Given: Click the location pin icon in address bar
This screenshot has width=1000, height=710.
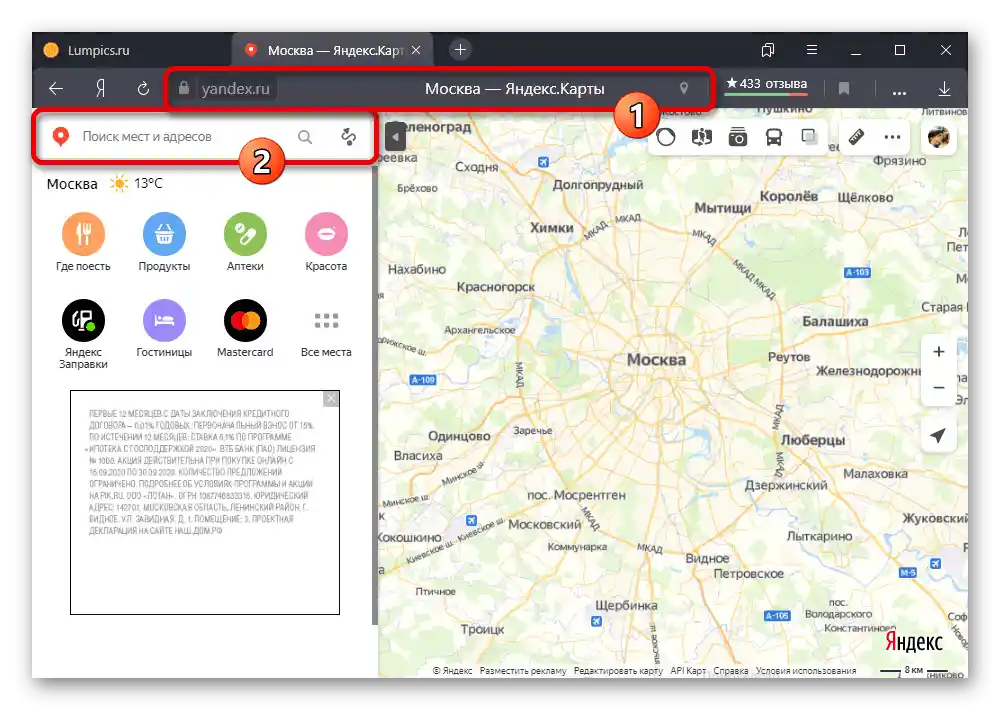Looking at the screenshot, I should (x=684, y=88).
